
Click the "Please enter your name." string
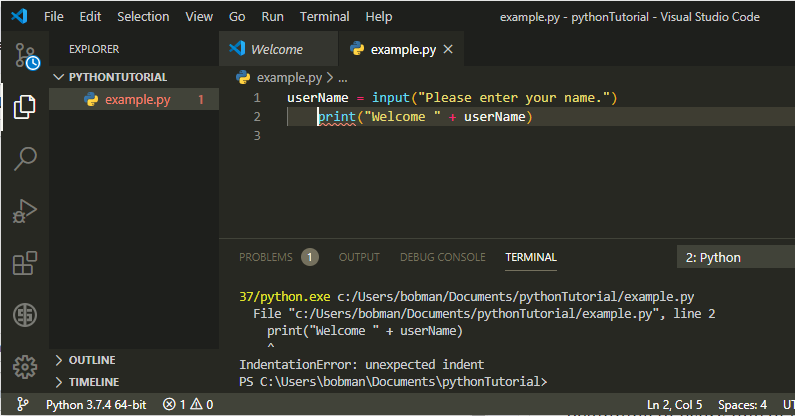(514, 97)
